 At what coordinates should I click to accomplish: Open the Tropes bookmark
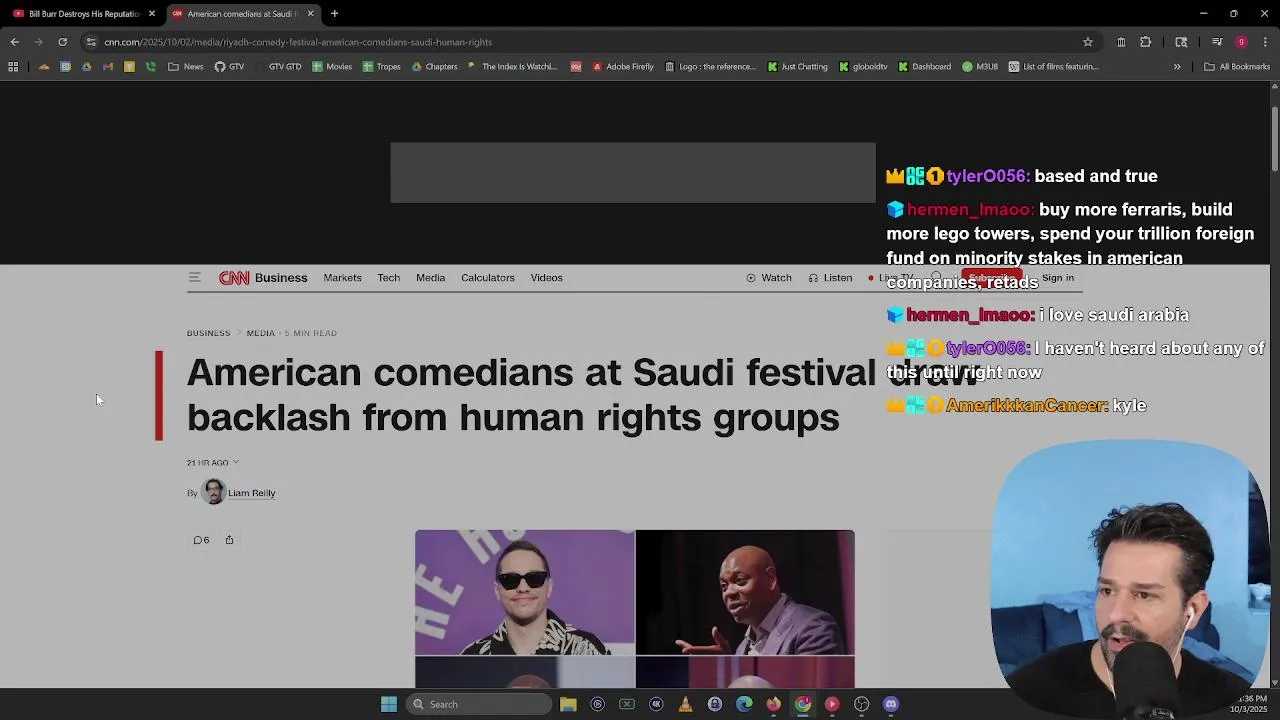[x=382, y=67]
